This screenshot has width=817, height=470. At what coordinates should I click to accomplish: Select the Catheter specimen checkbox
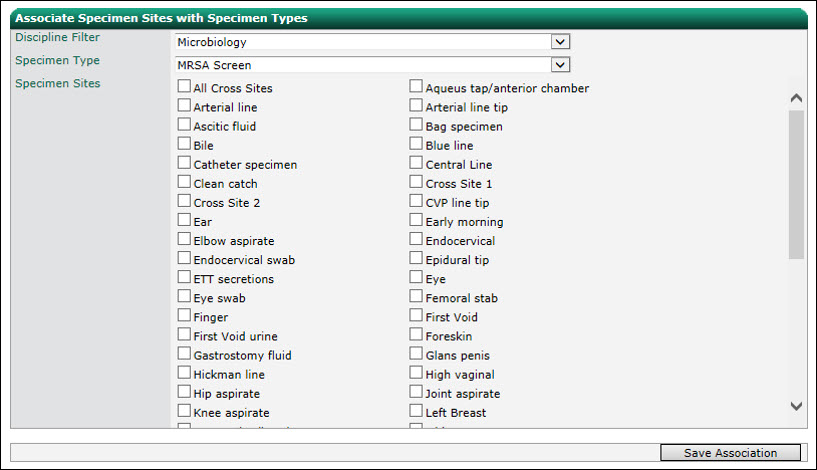[184, 163]
